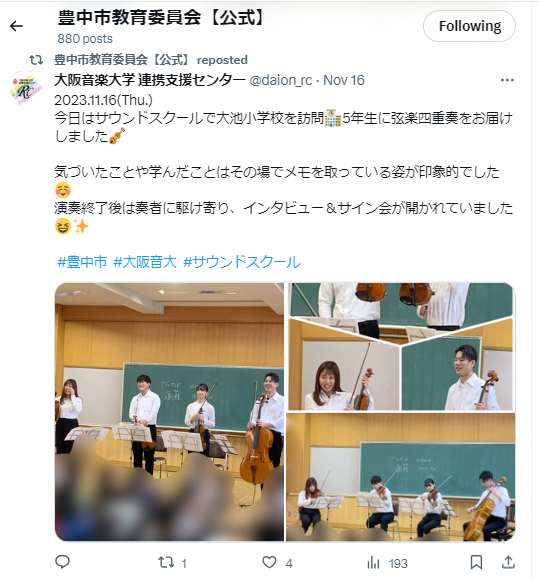The image size is (539, 579).
Task: Open reply via speech bubble icon
Action: click(62, 562)
